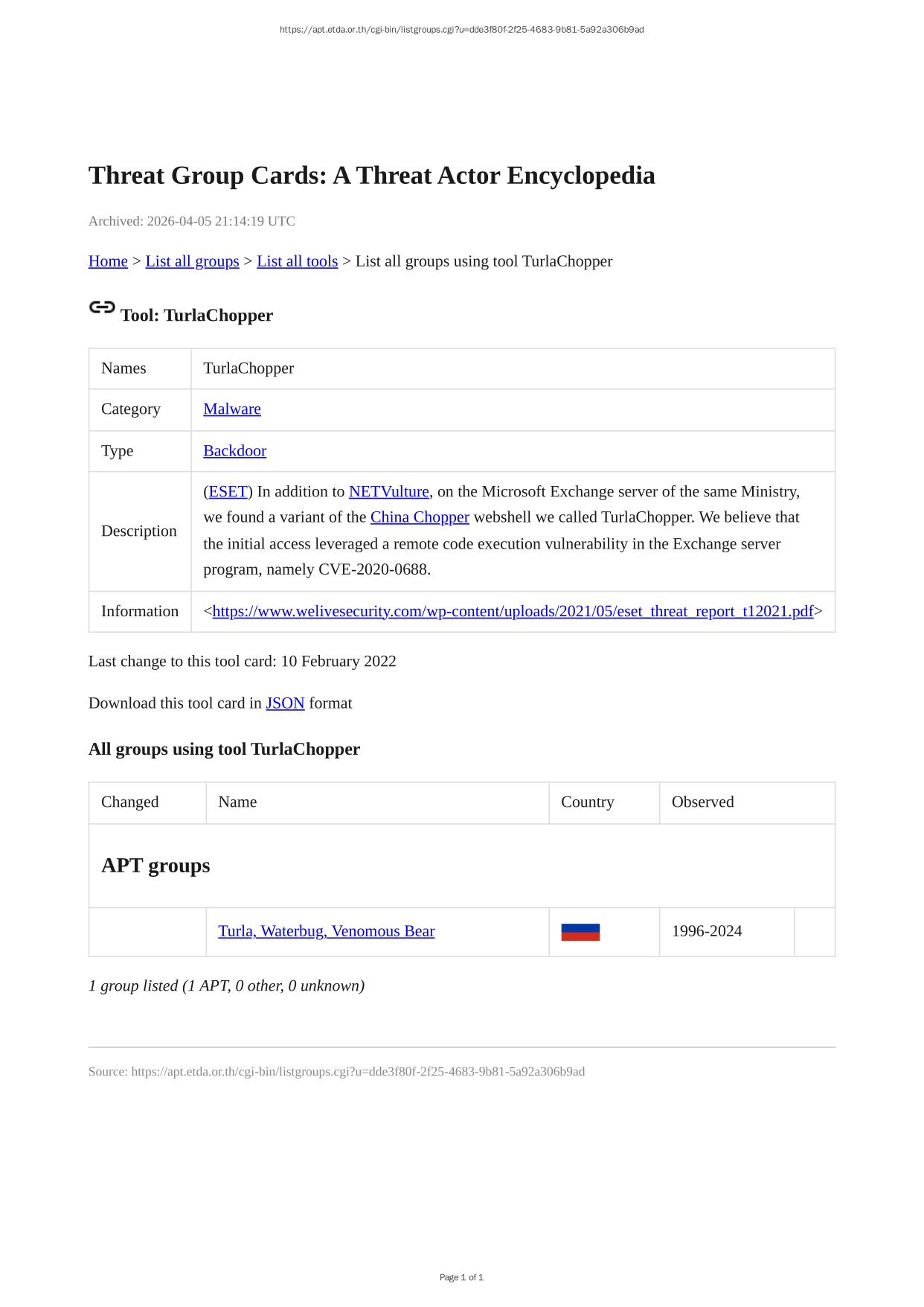This screenshot has width=924, height=1307.
Task: Open the List all groups breadcrumb
Action: (192, 261)
